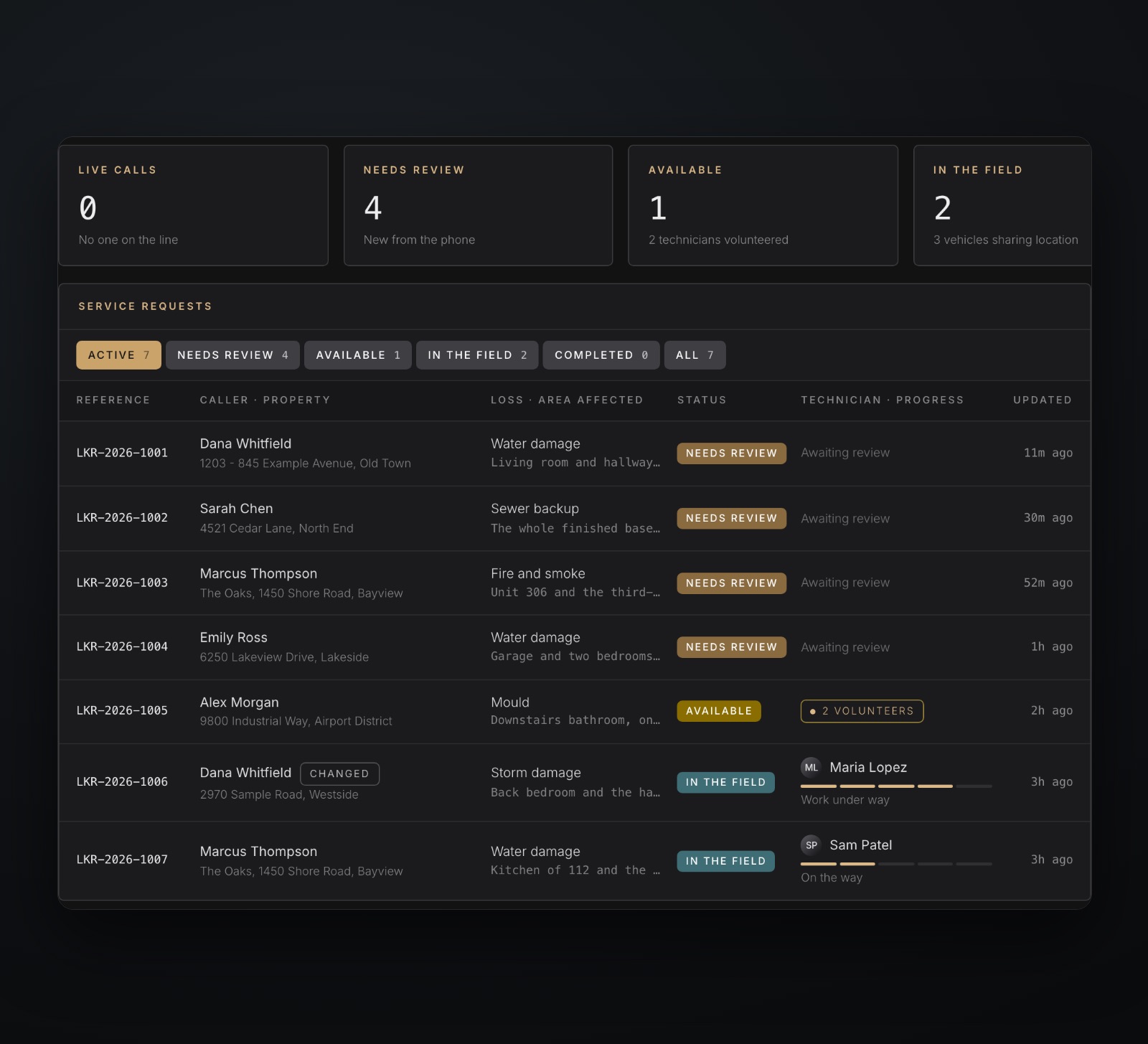
Task: Click Sam Patel's SP avatar
Action: pyautogui.click(x=811, y=845)
